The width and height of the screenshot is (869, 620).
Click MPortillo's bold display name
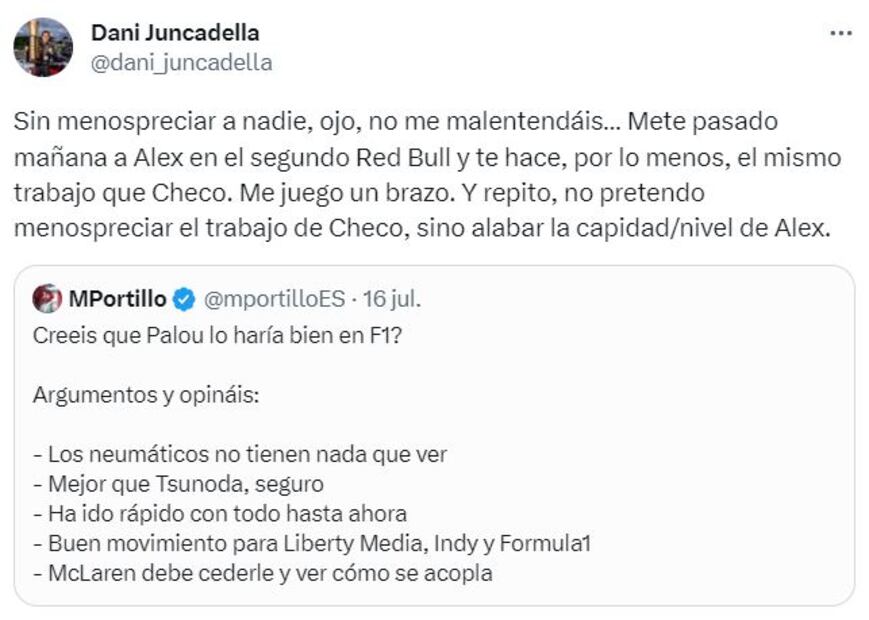[x=119, y=295]
